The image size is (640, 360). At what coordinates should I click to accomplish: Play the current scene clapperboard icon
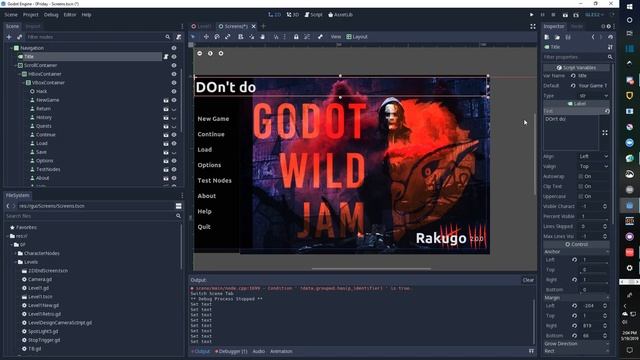point(565,15)
